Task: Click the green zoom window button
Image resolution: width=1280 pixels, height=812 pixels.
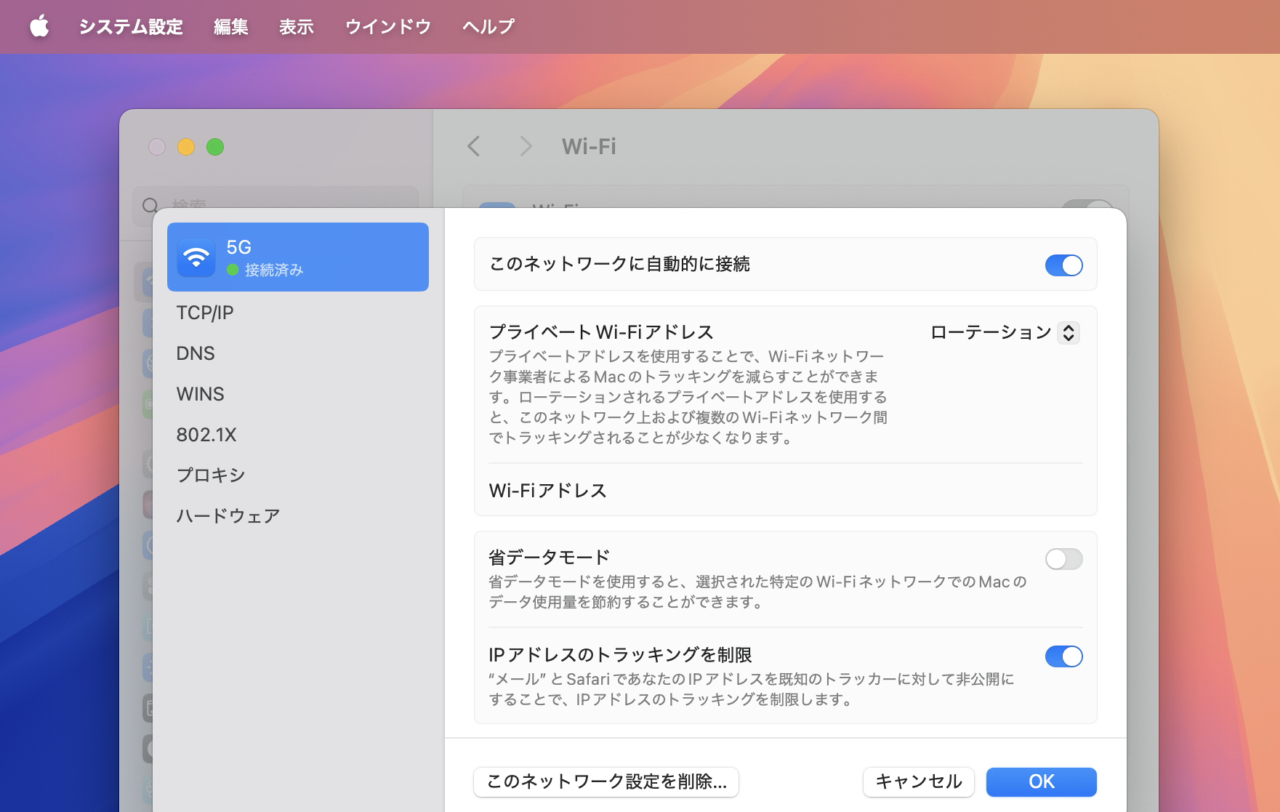Action: point(215,147)
